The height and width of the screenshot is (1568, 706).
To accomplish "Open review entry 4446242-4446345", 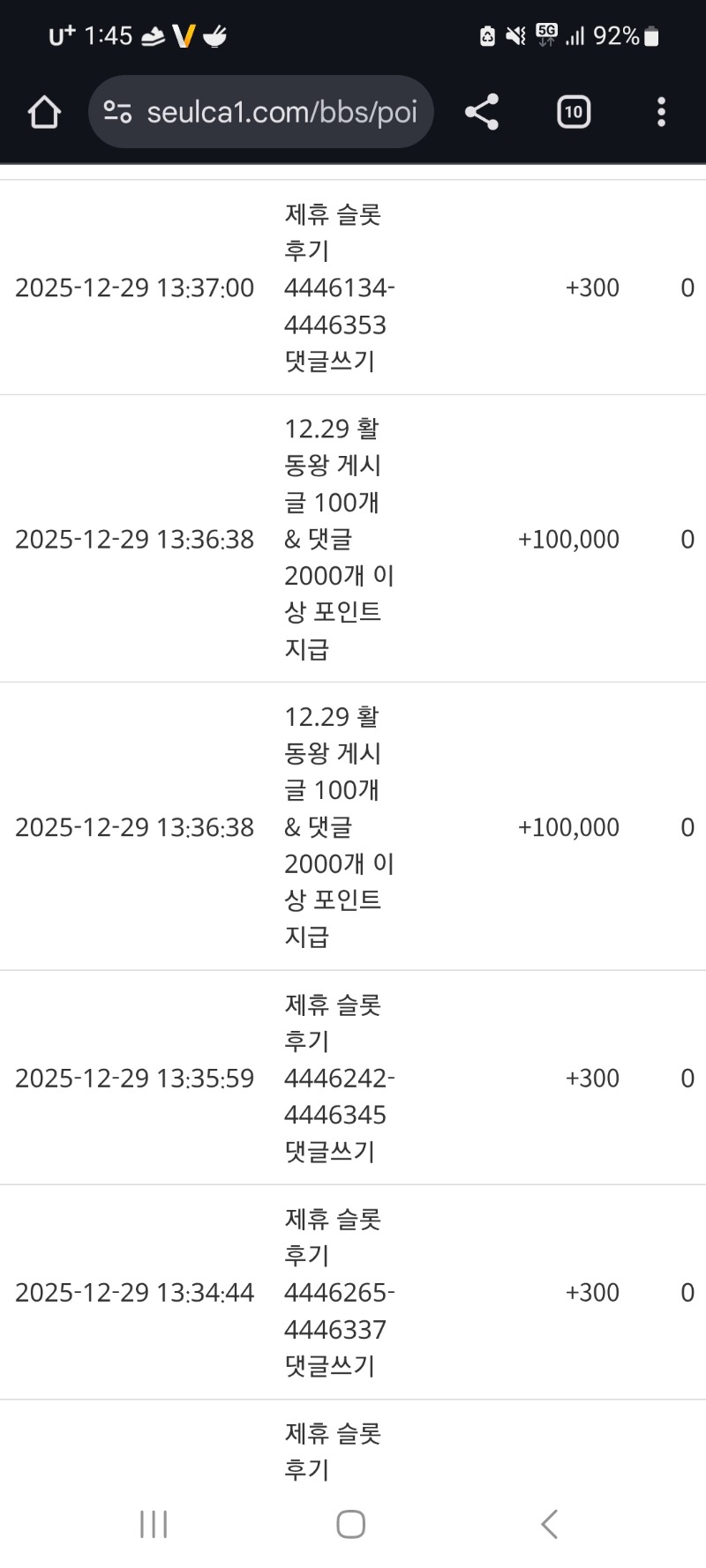I will point(339,1079).
